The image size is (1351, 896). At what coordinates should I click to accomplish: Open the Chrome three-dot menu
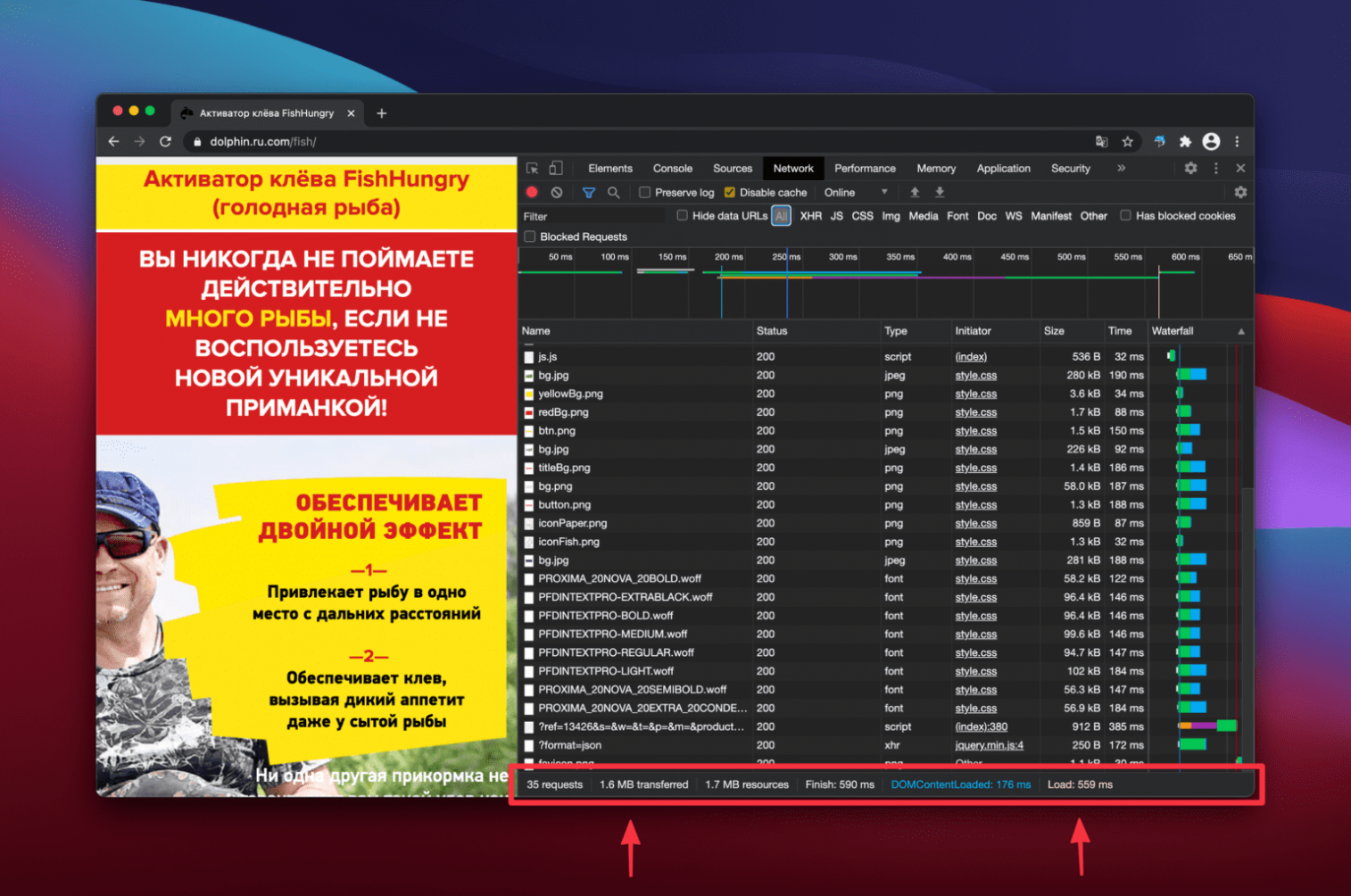[1237, 141]
